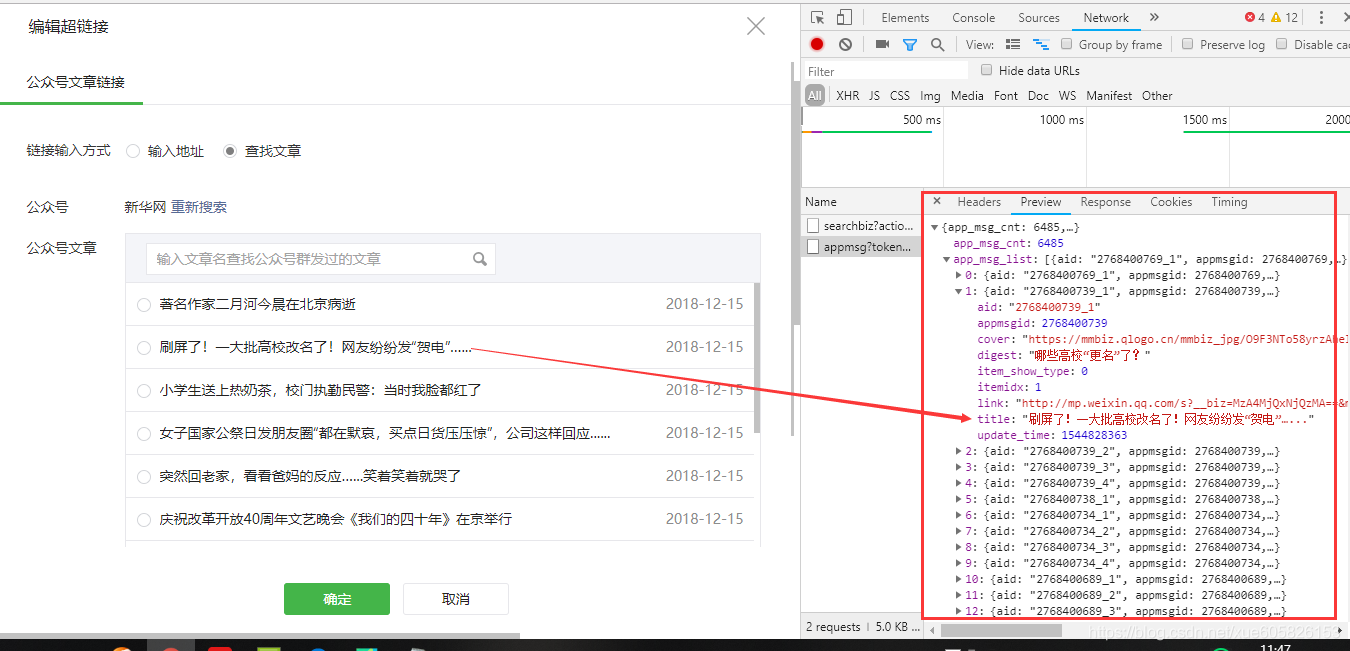Image resolution: width=1350 pixels, height=651 pixels.
Task: Switch to the Elements tab
Action: (x=905, y=17)
